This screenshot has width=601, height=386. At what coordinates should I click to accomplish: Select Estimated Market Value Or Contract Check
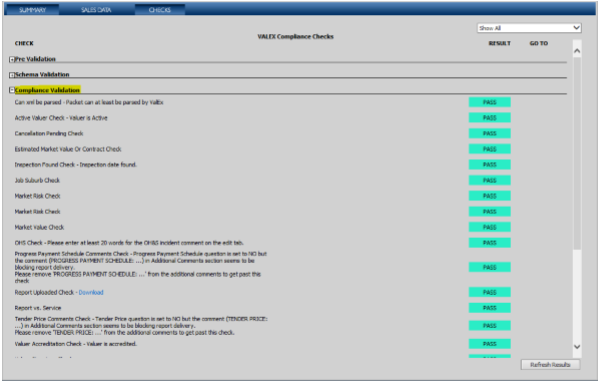click(68, 149)
